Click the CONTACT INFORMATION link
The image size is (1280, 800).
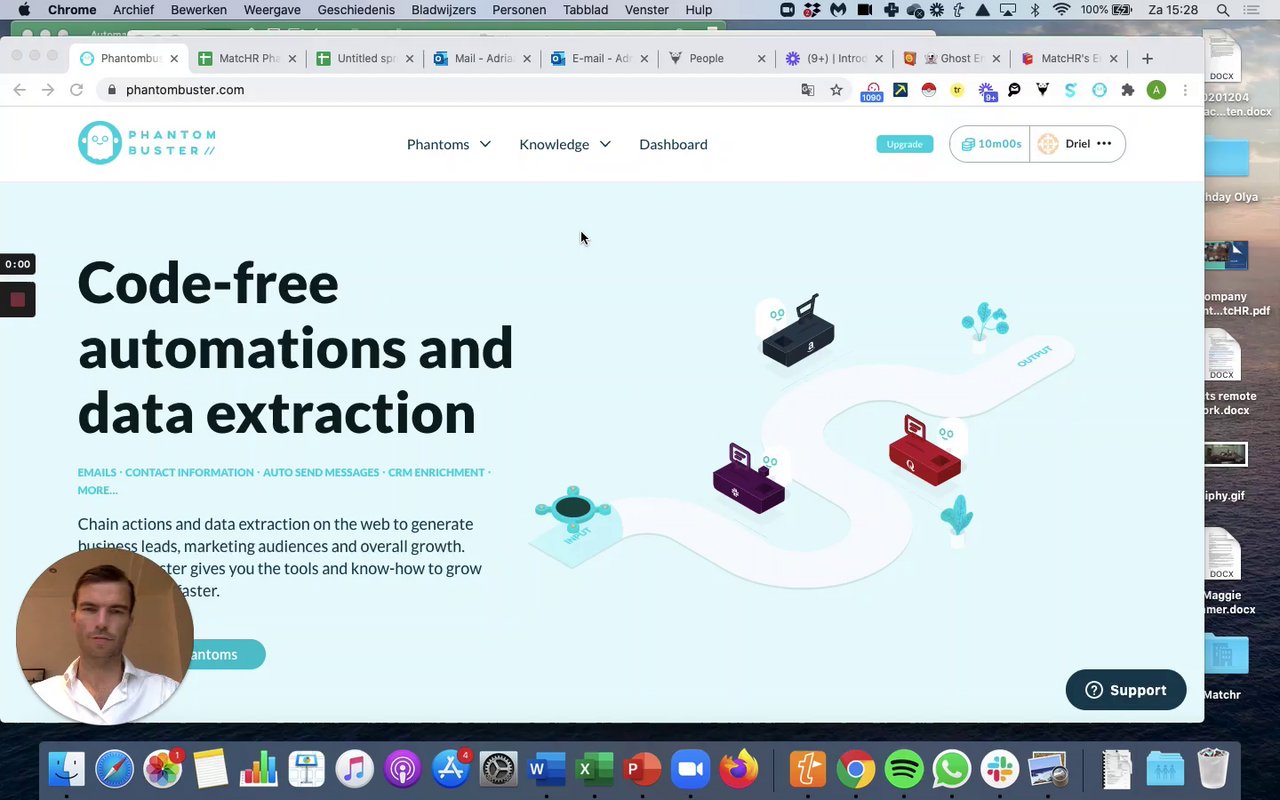coord(189,472)
